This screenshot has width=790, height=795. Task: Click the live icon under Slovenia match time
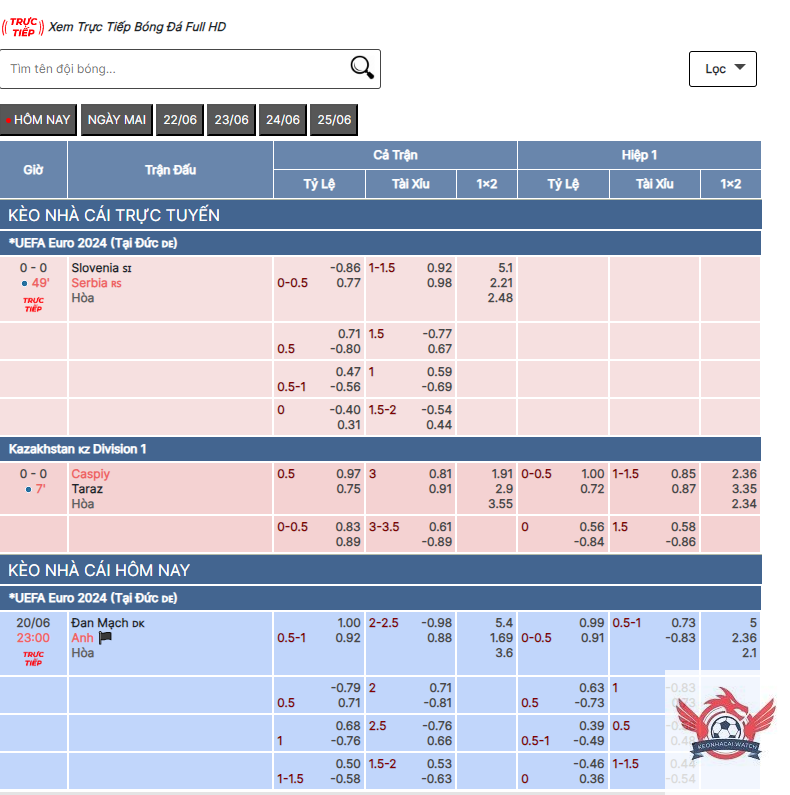(x=33, y=303)
